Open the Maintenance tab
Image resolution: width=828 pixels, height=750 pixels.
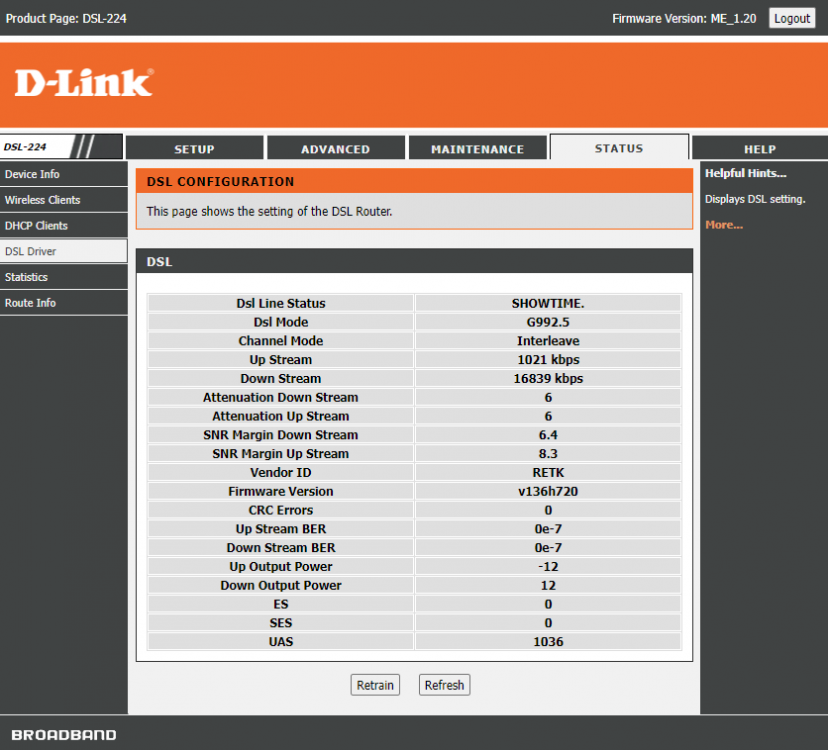coord(477,149)
